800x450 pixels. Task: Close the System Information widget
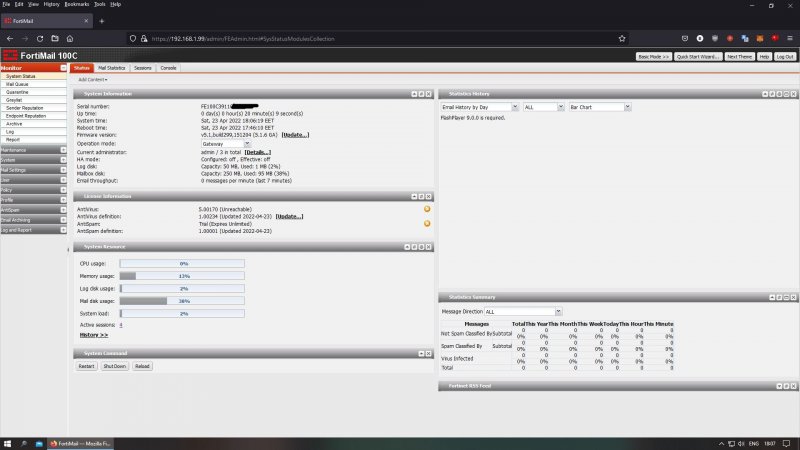tap(429, 94)
